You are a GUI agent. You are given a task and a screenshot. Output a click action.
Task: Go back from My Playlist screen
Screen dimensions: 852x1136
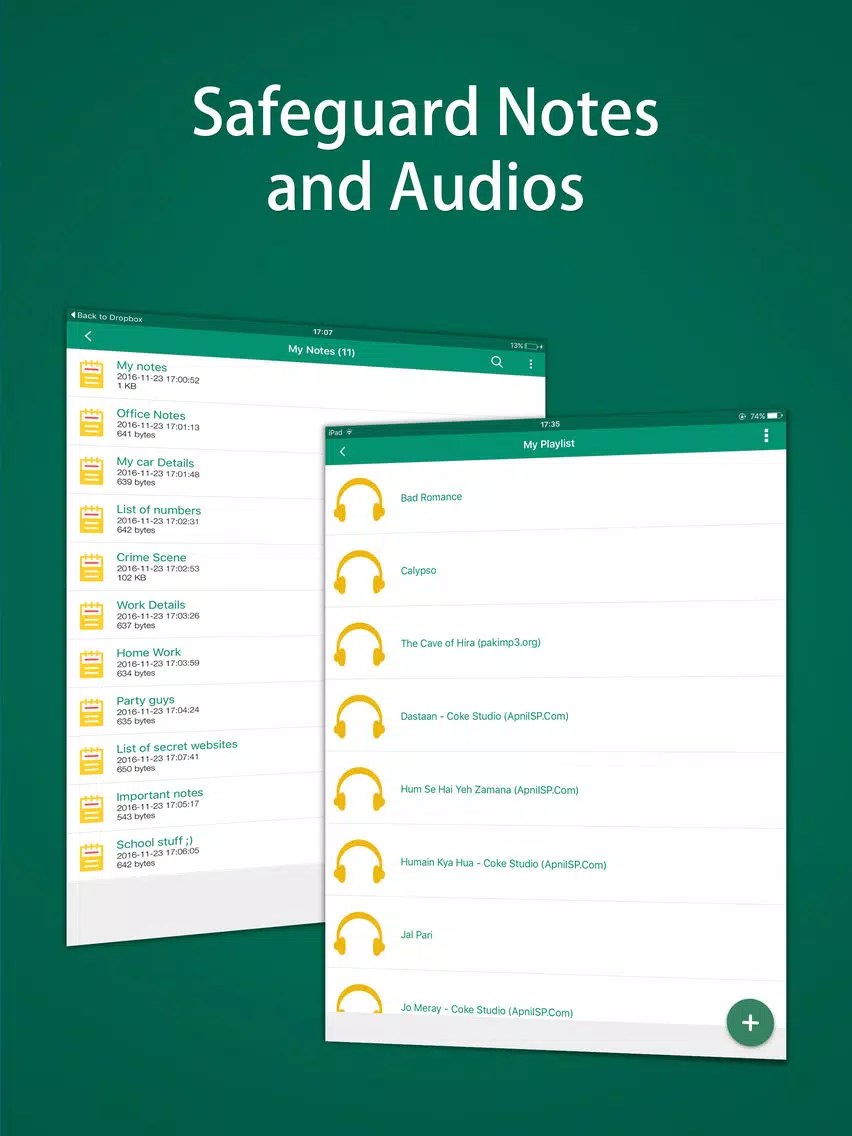point(343,451)
